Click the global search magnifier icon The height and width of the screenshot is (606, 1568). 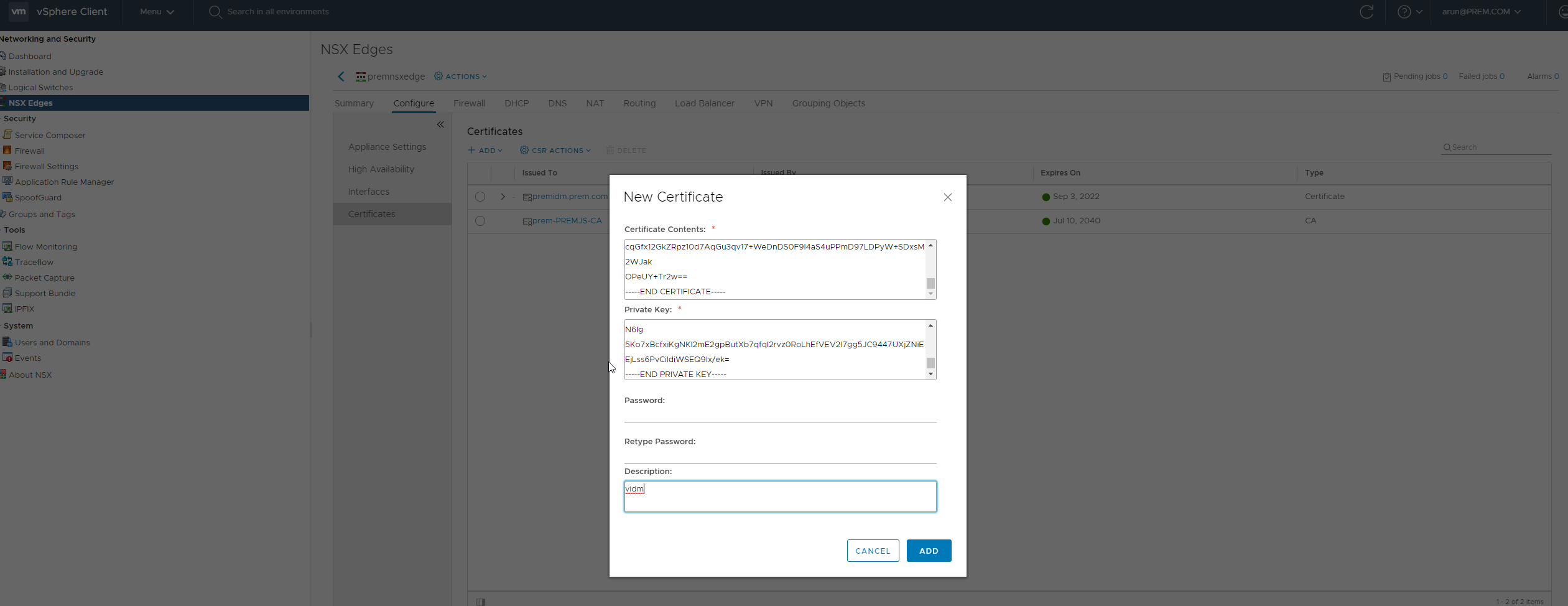pyautogui.click(x=215, y=12)
